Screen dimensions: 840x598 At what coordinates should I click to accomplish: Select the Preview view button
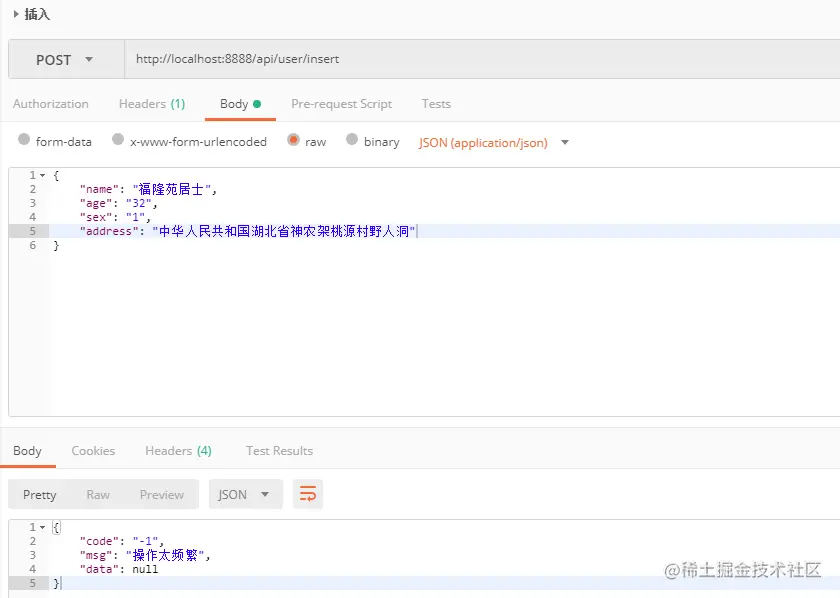162,495
